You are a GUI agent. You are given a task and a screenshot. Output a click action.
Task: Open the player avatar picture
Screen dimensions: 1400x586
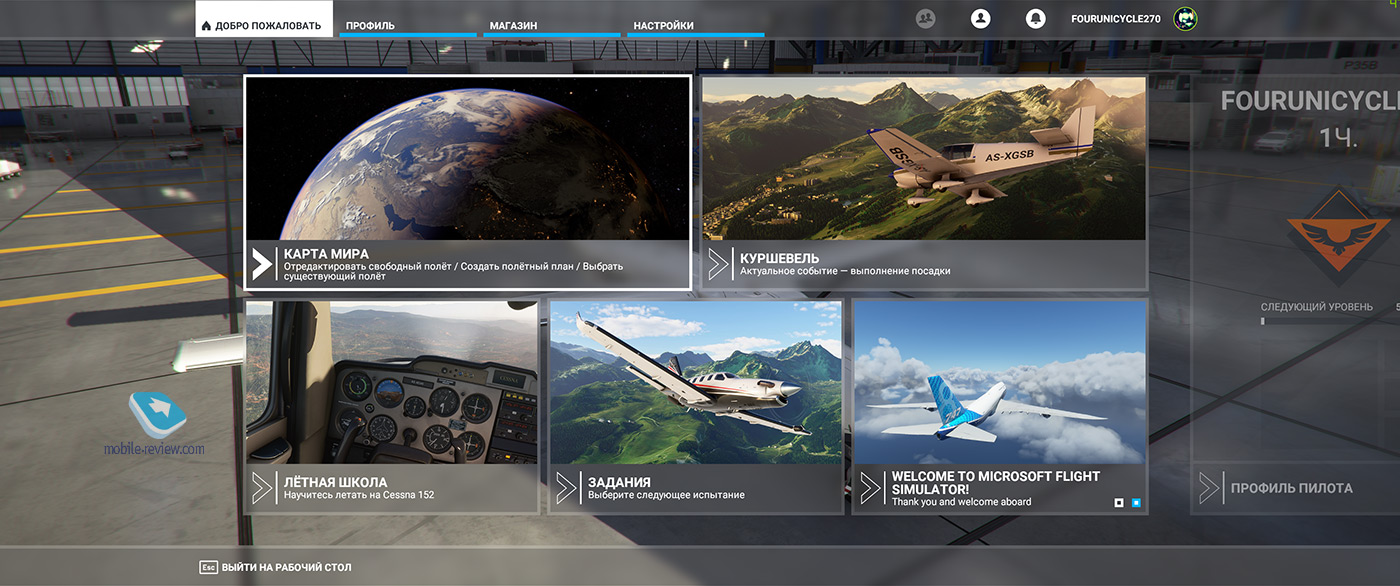coord(1185,18)
